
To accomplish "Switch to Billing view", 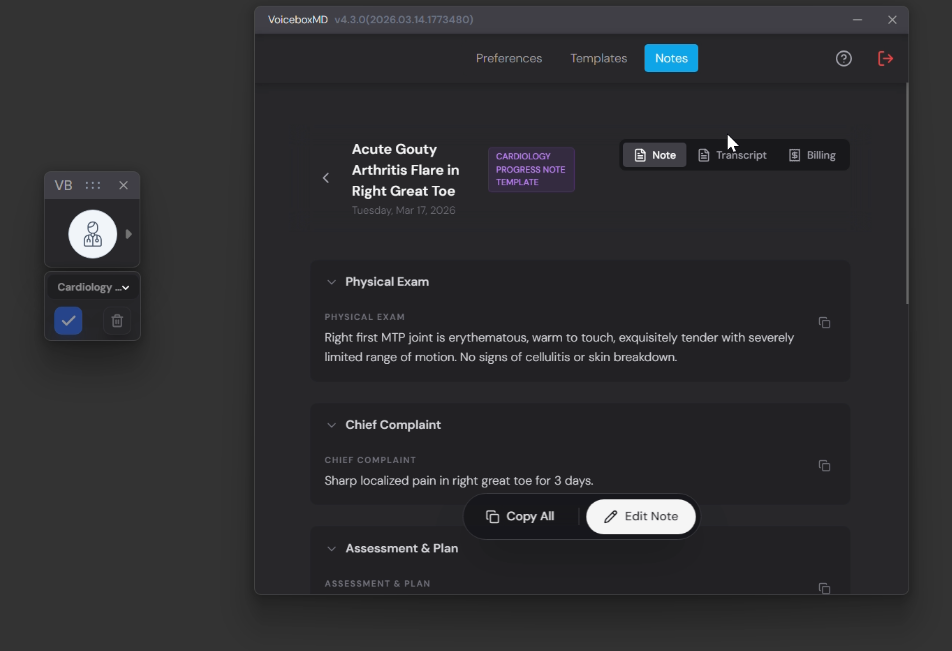I will [811, 155].
